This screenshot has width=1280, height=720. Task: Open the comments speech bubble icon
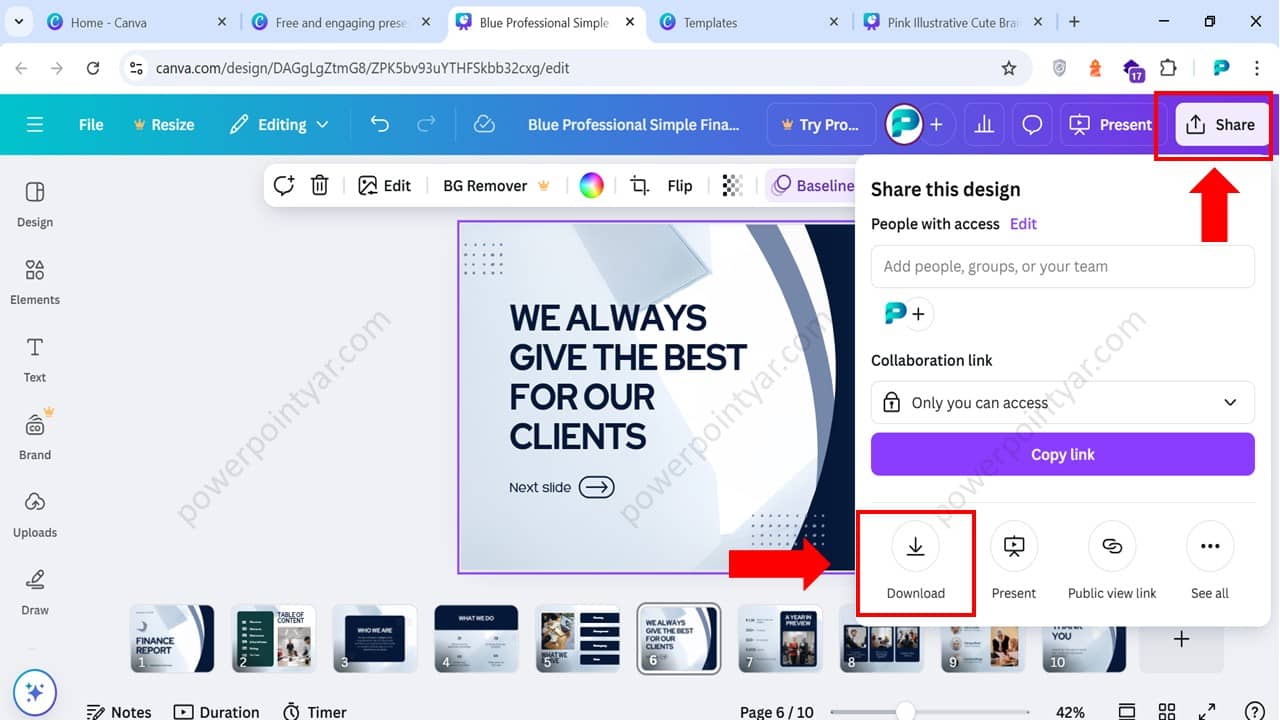[x=1032, y=125]
